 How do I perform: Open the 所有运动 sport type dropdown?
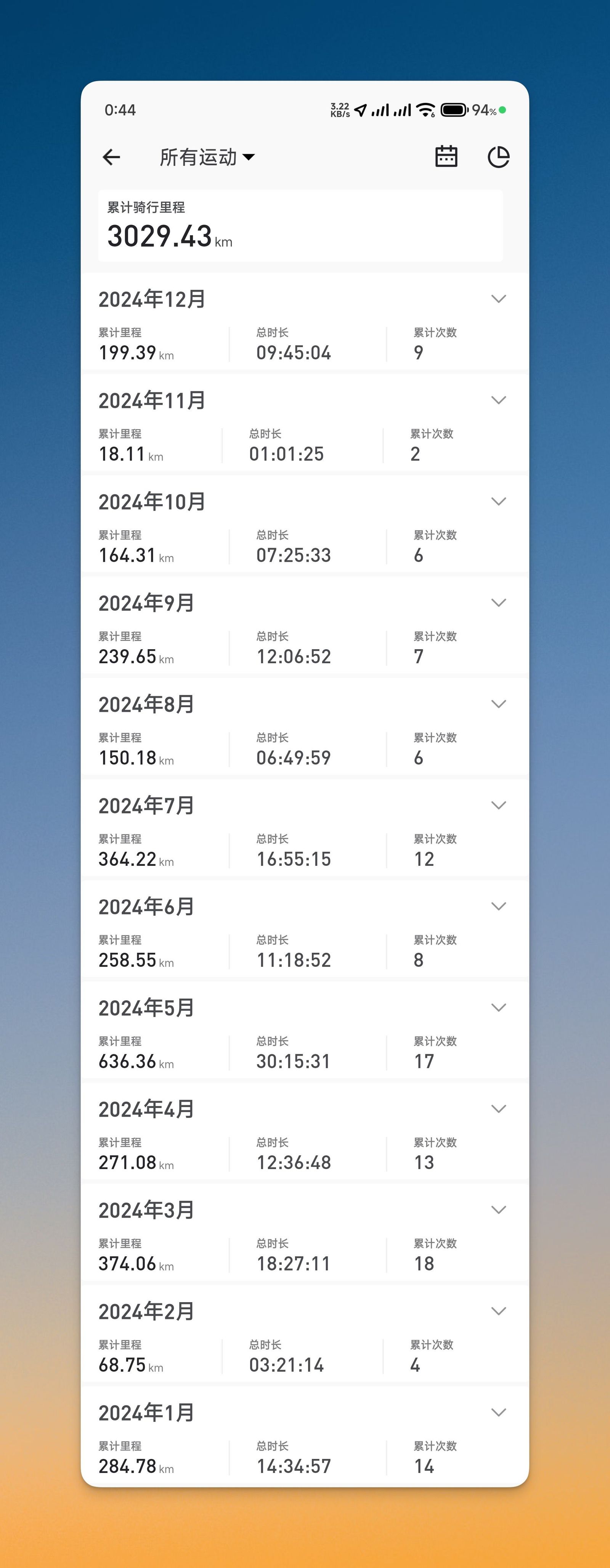tap(207, 158)
